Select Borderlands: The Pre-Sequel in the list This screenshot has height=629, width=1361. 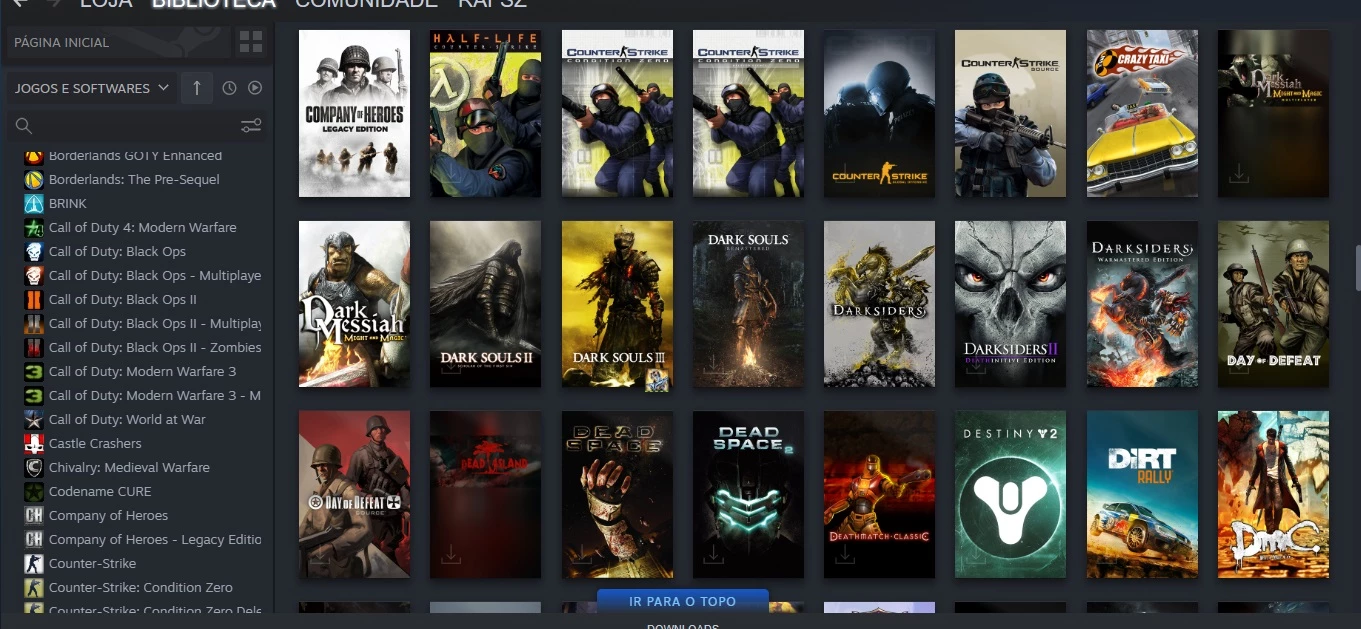[134, 180]
